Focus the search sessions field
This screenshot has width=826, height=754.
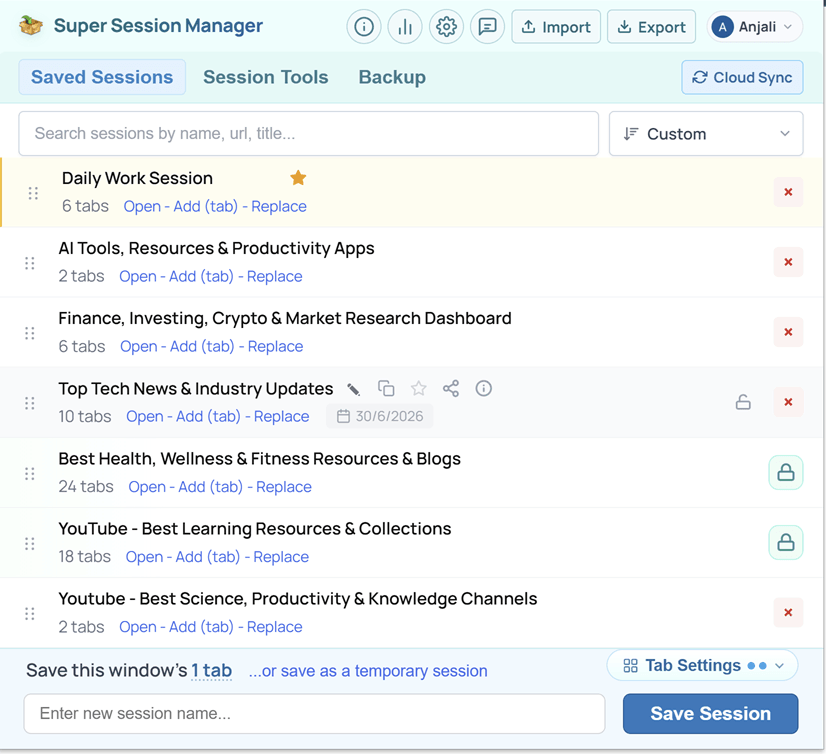pos(309,133)
